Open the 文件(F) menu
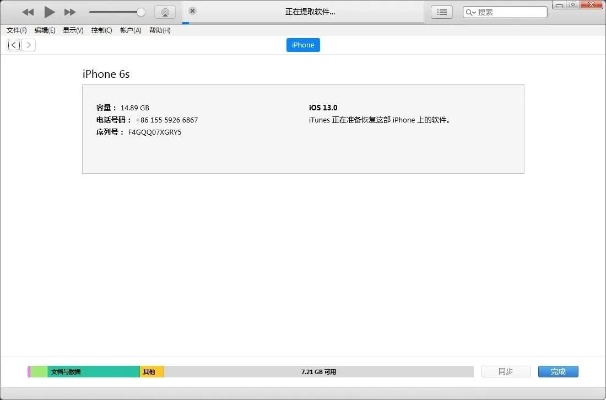Screen dimensions: 606x400 (16, 30)
